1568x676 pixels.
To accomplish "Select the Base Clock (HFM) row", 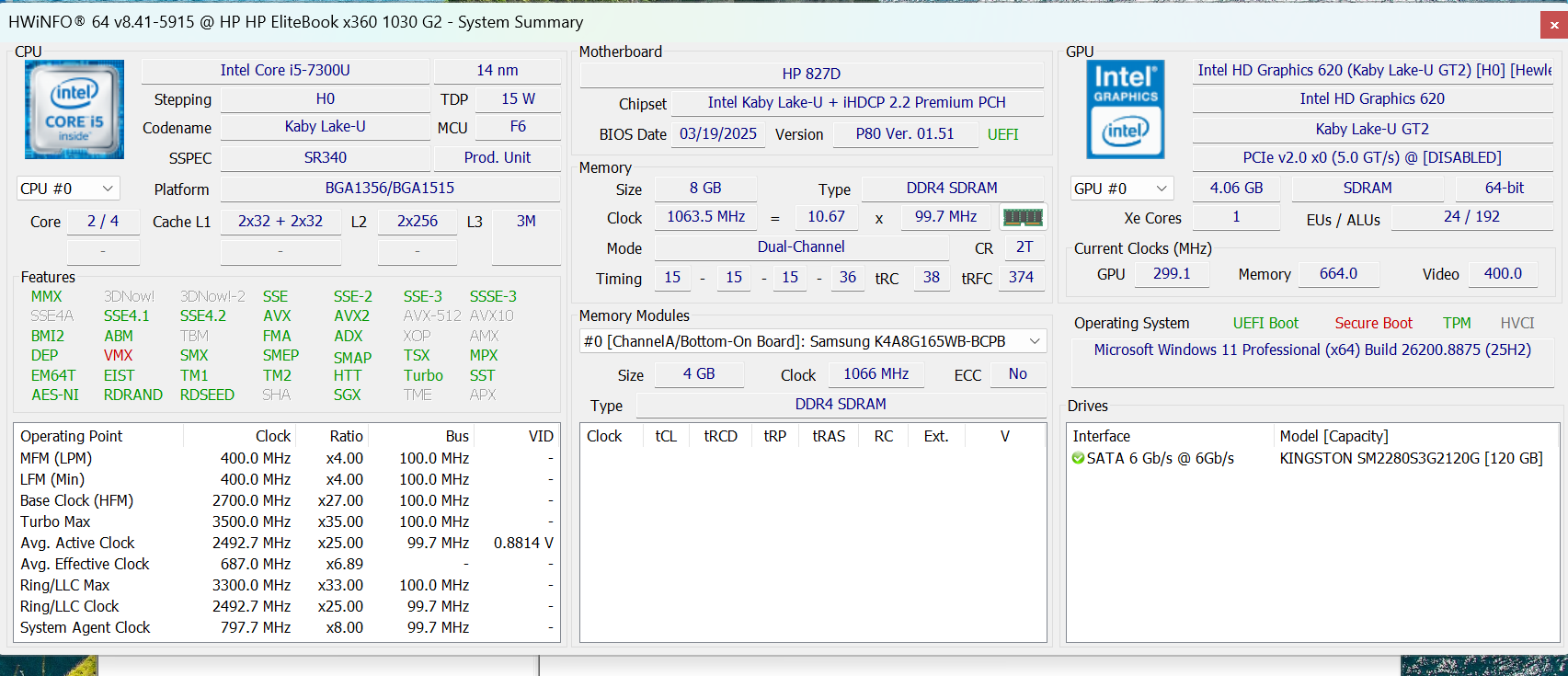I will [287, 500].
